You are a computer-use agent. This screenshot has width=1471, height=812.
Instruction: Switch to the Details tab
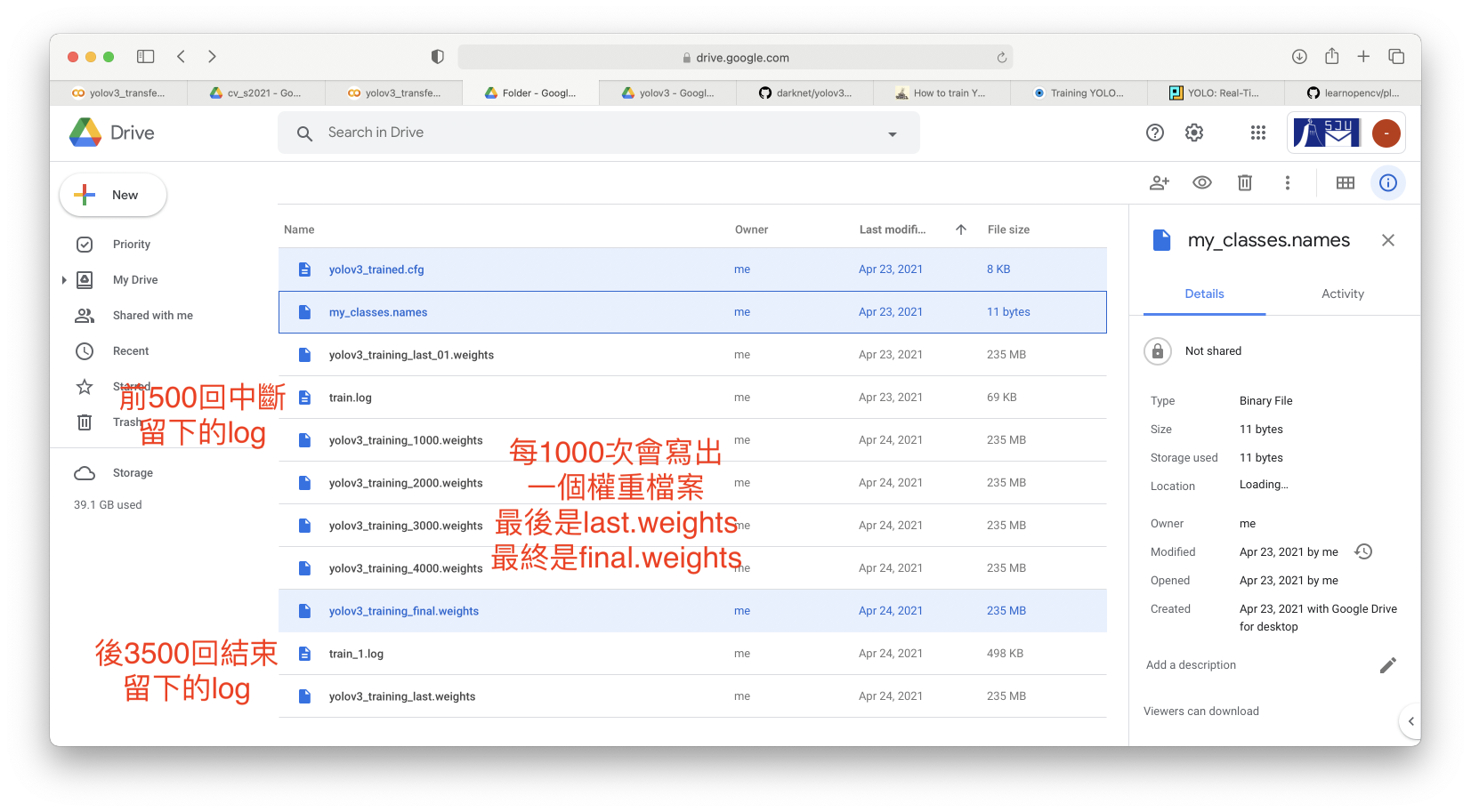coord(1204,294)
